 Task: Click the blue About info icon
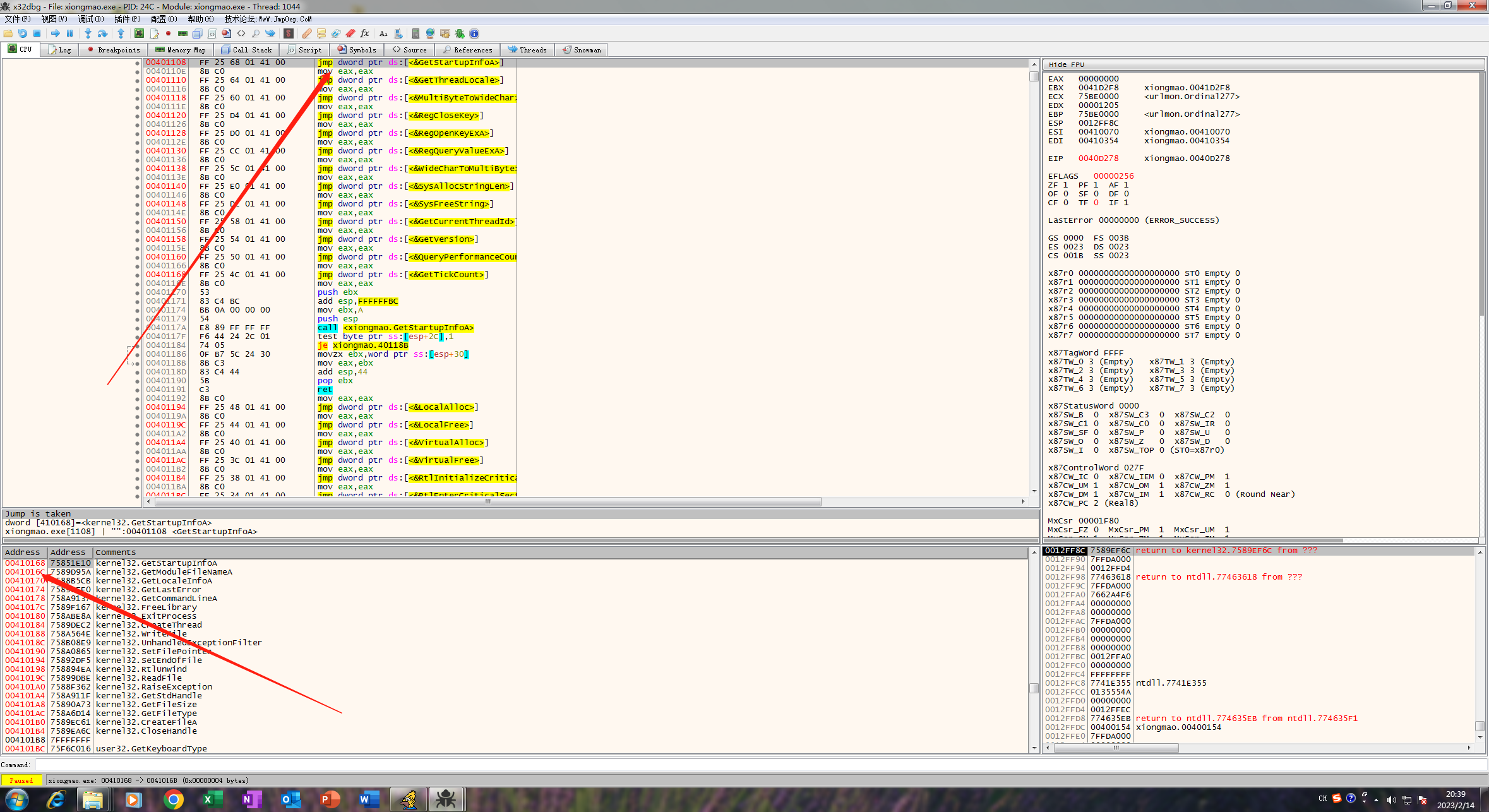coord(474,33)
